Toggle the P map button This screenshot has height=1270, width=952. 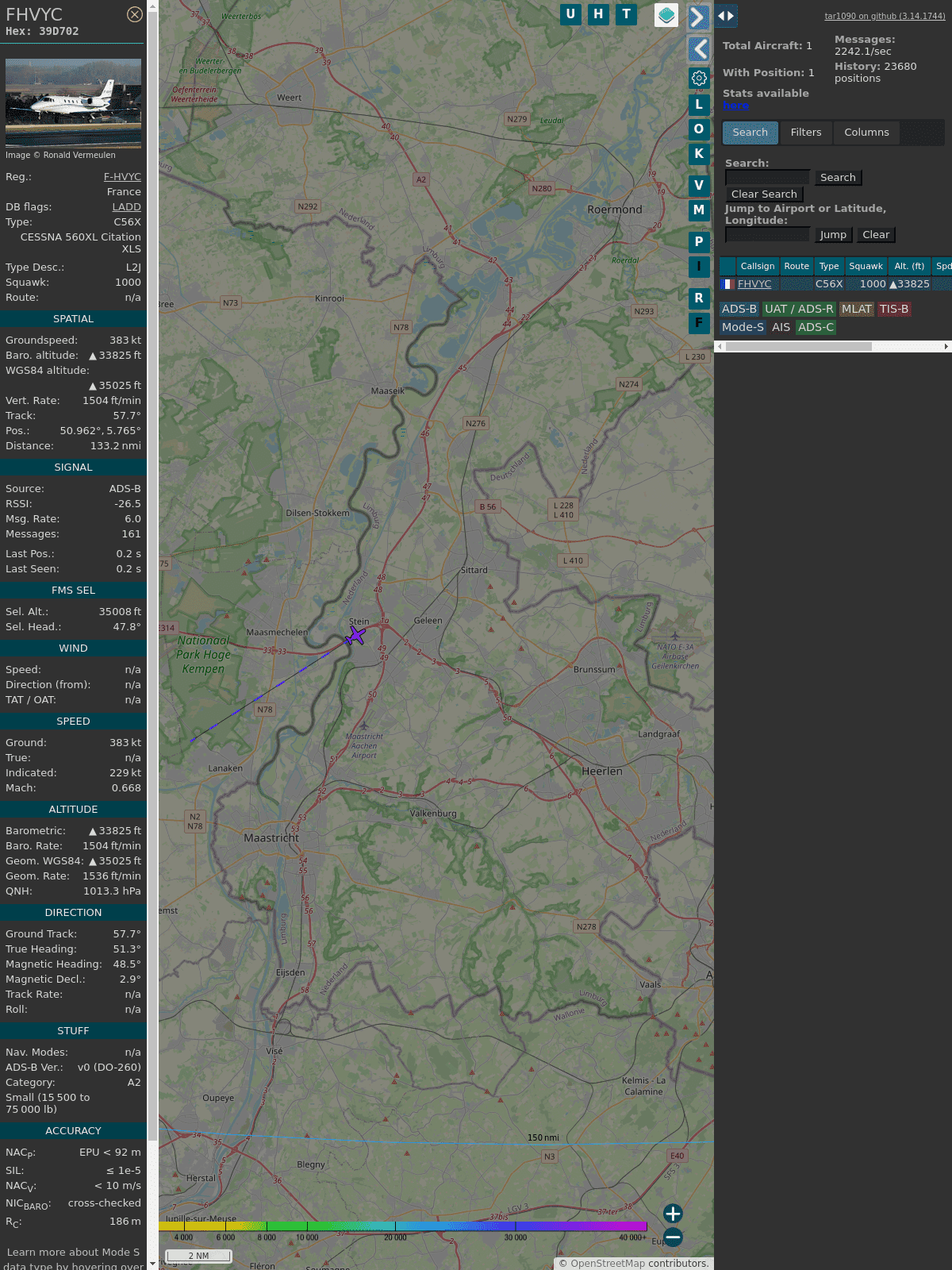click(699, 241)
